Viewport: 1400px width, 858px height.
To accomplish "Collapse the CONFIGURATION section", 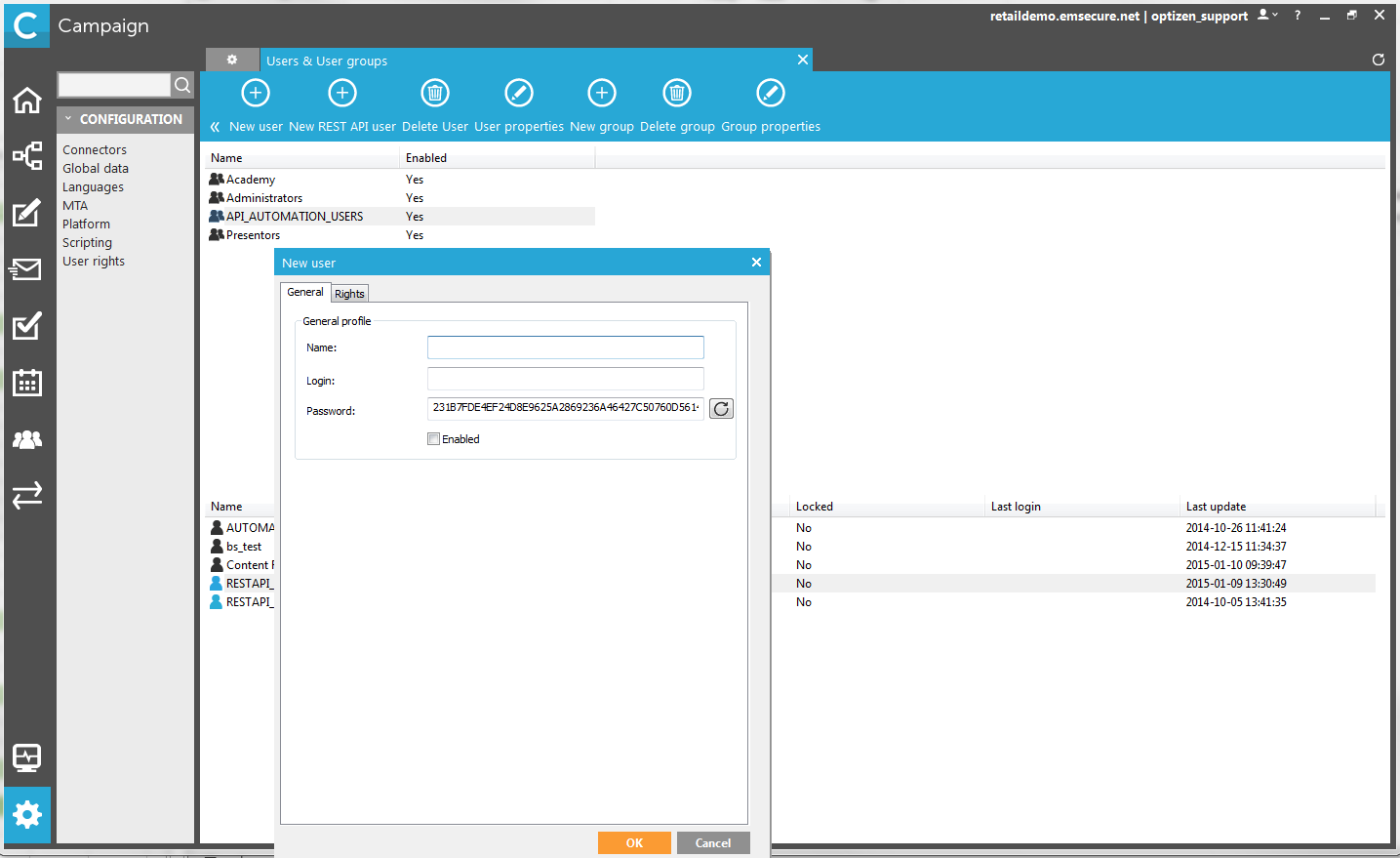I will [68, 119].
